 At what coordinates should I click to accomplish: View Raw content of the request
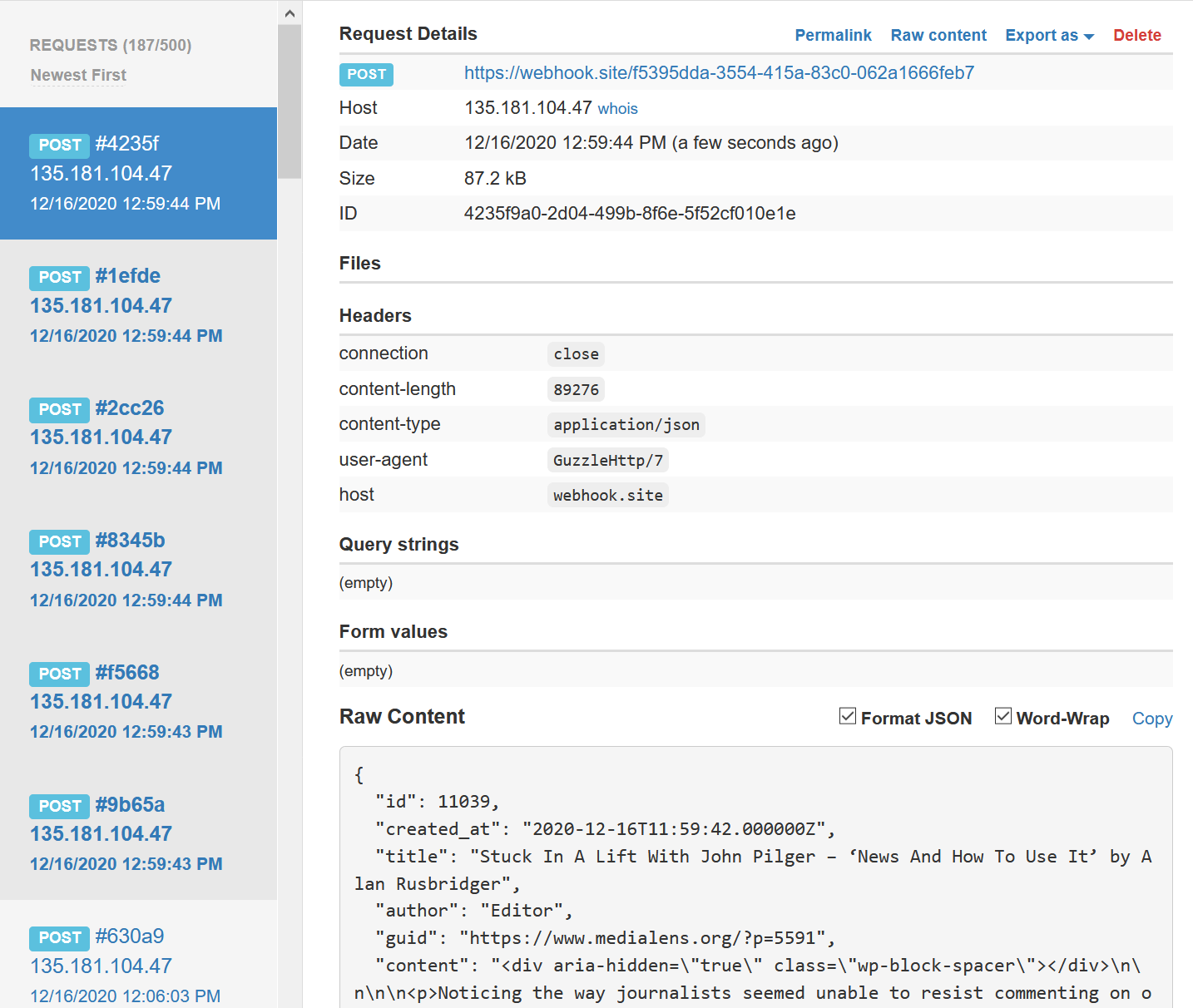pos(938,35)
